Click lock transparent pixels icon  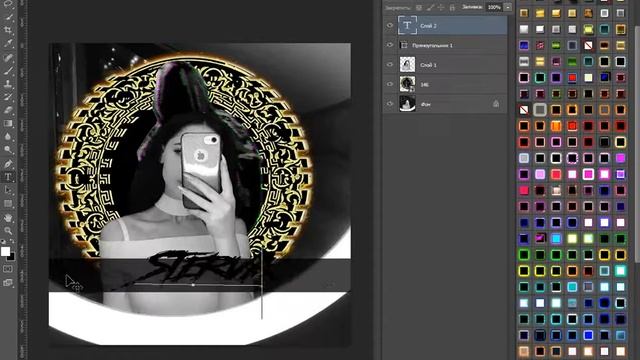pos(419,7)
